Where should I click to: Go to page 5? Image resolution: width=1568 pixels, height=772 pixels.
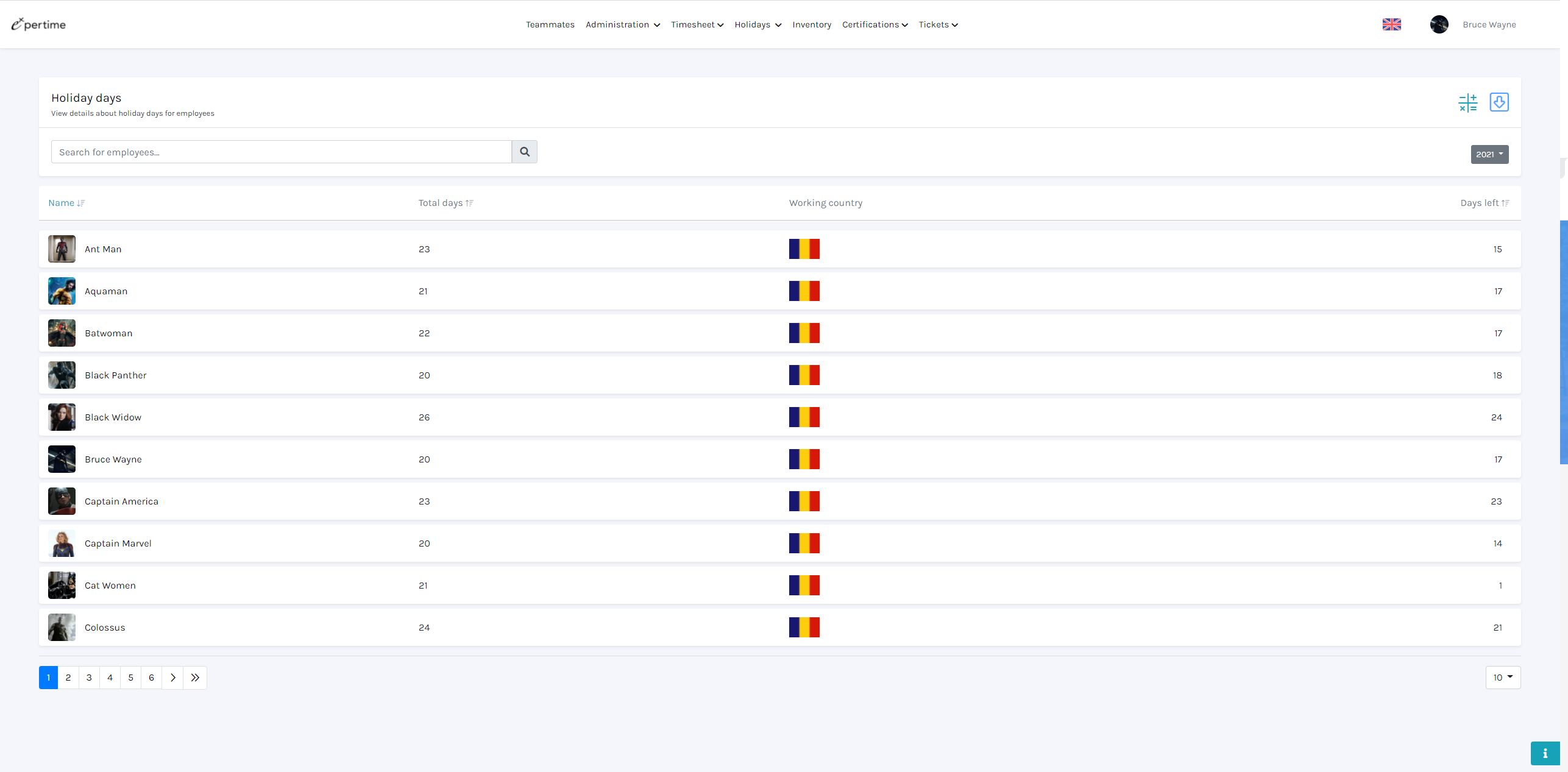(130, 678)
